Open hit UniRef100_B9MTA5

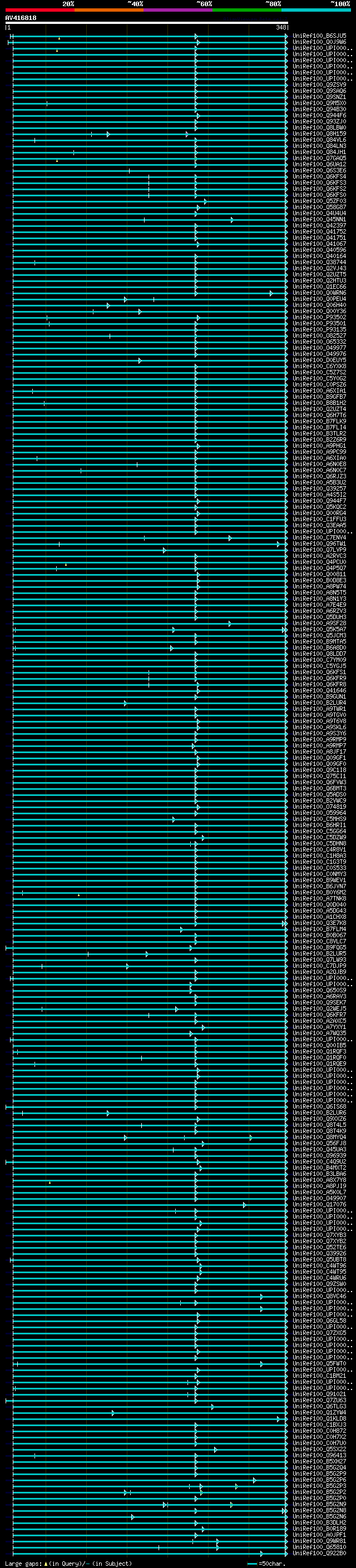319,642
